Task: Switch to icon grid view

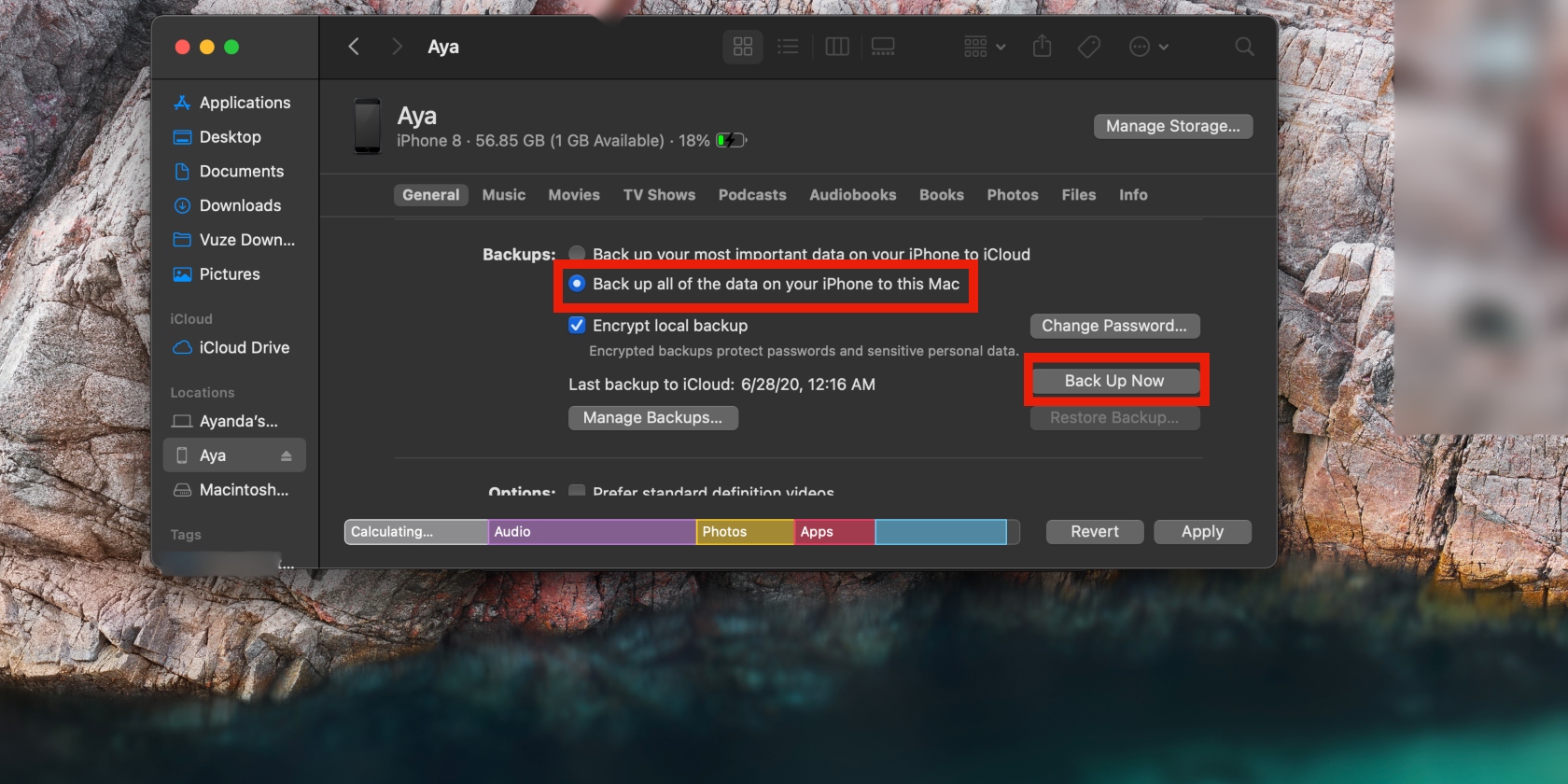Action: pos(743,47)
